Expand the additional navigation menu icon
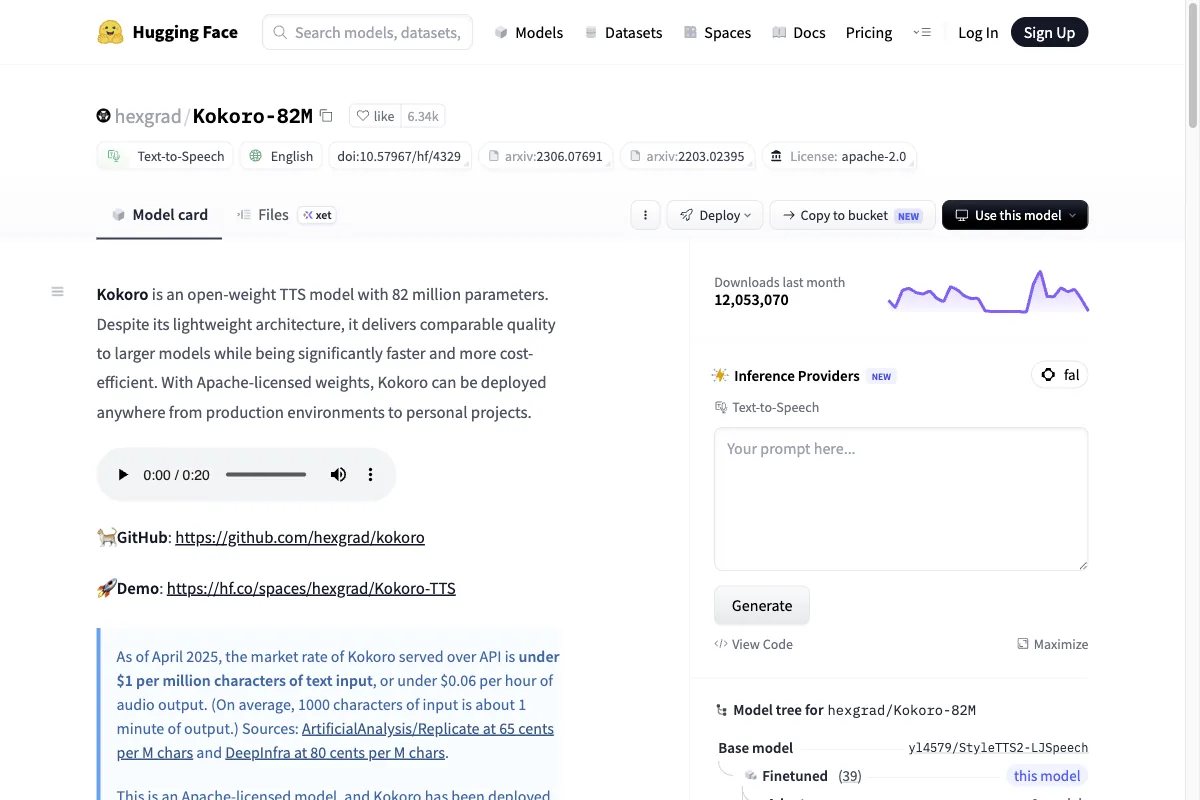Image resolution: width=1200 pixels, height=800 pixels. [922, 32]
